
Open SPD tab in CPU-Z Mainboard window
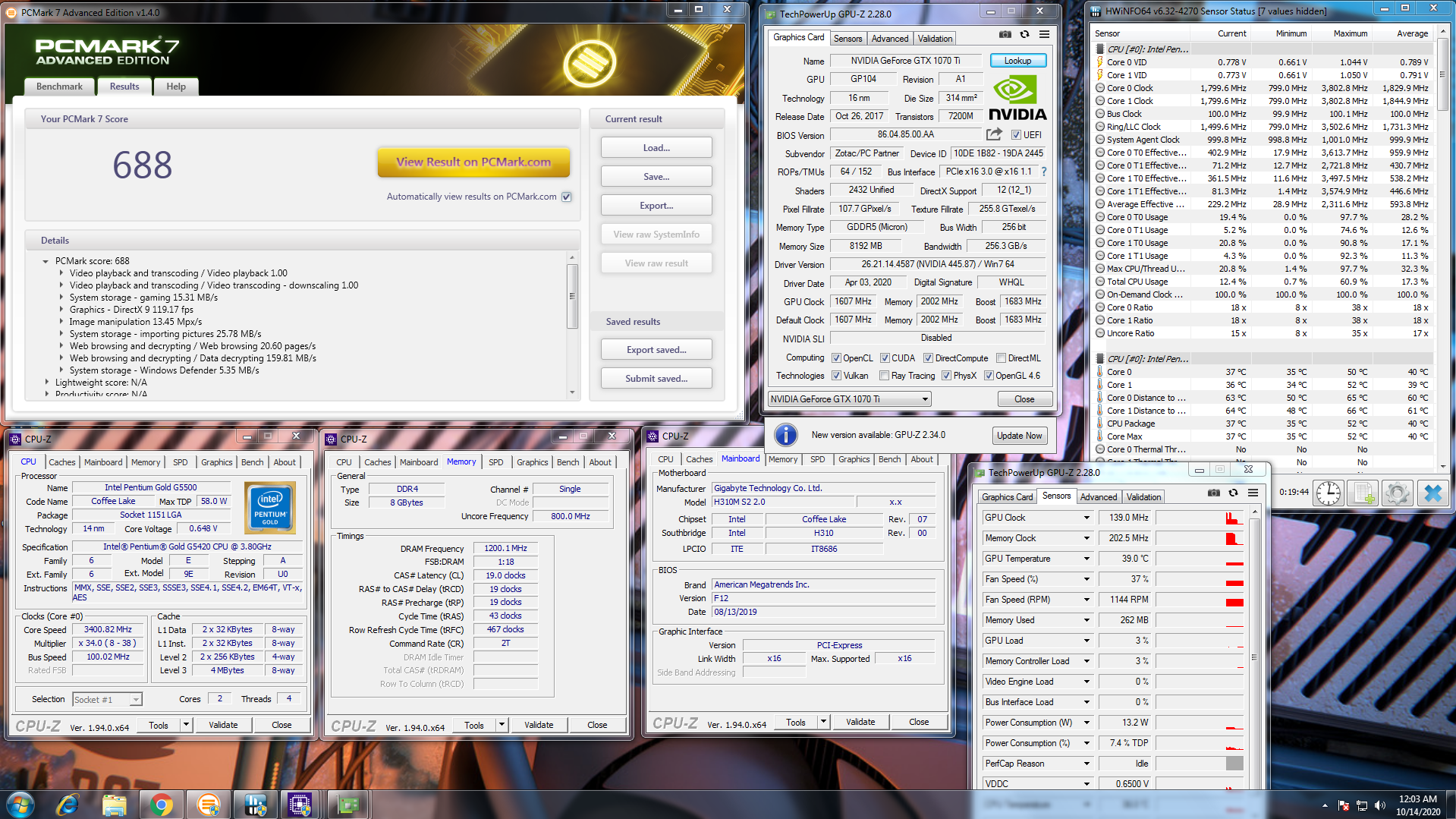[817, 459]
